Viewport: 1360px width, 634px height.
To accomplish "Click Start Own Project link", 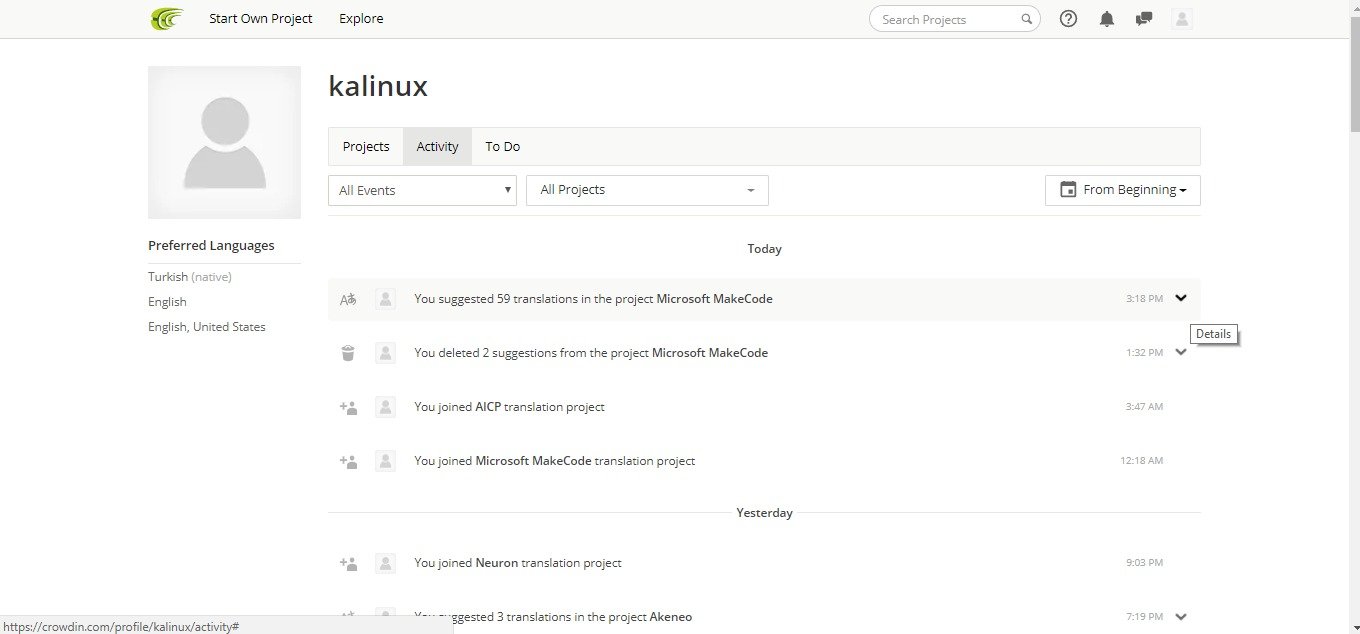I will click(x=261, y=19).
